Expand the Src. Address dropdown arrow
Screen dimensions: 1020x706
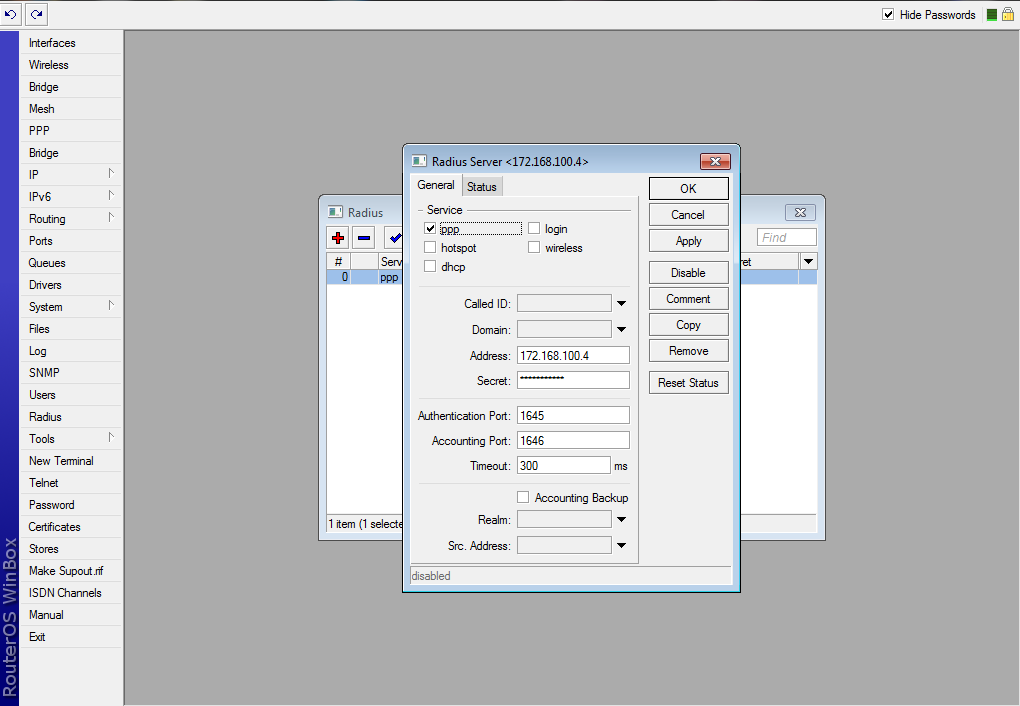coord(621,546)
